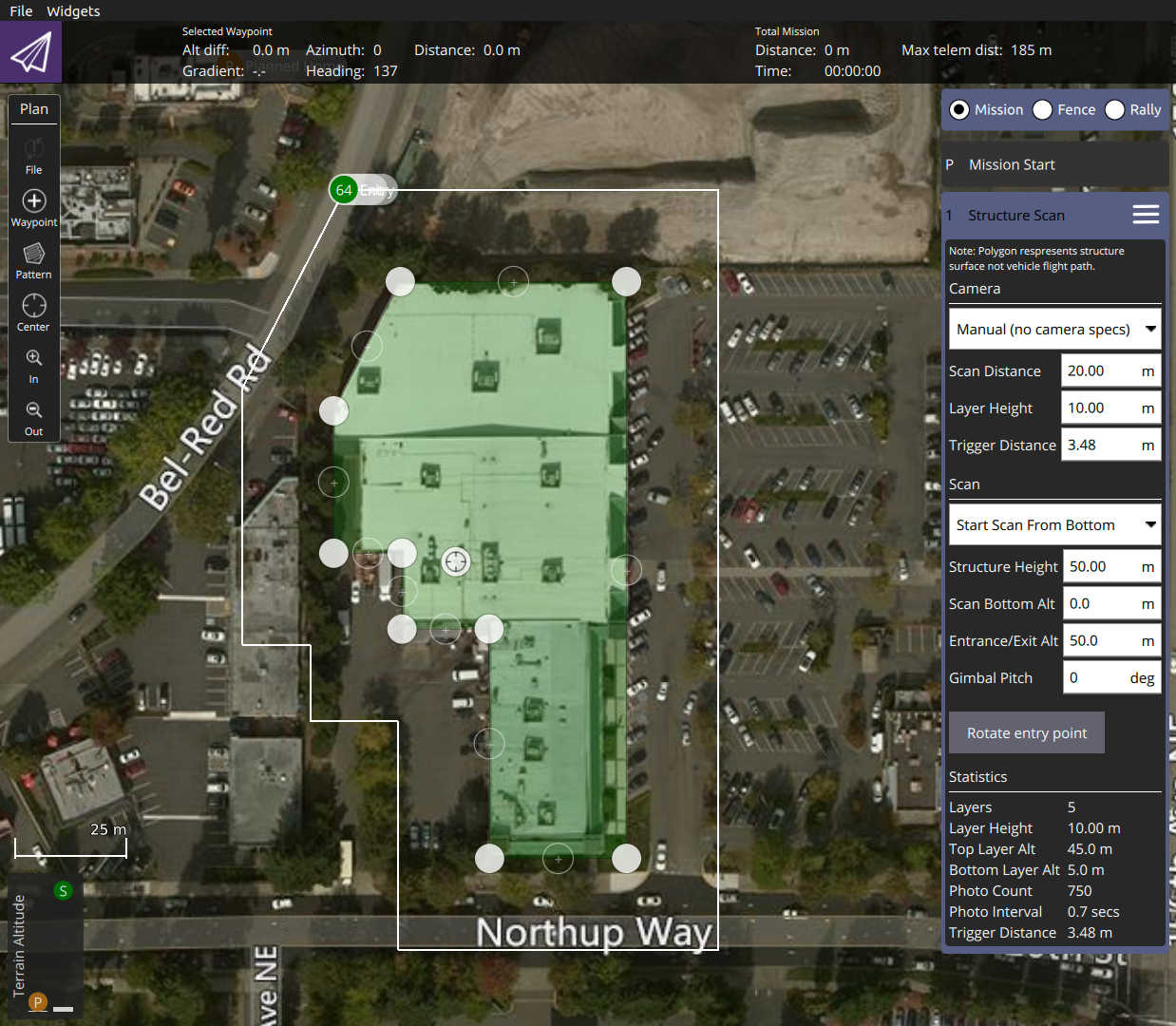Click the Scan Distance input field
The height and width of the screenshot is (1026, 1176).
tap(1099, 370)
